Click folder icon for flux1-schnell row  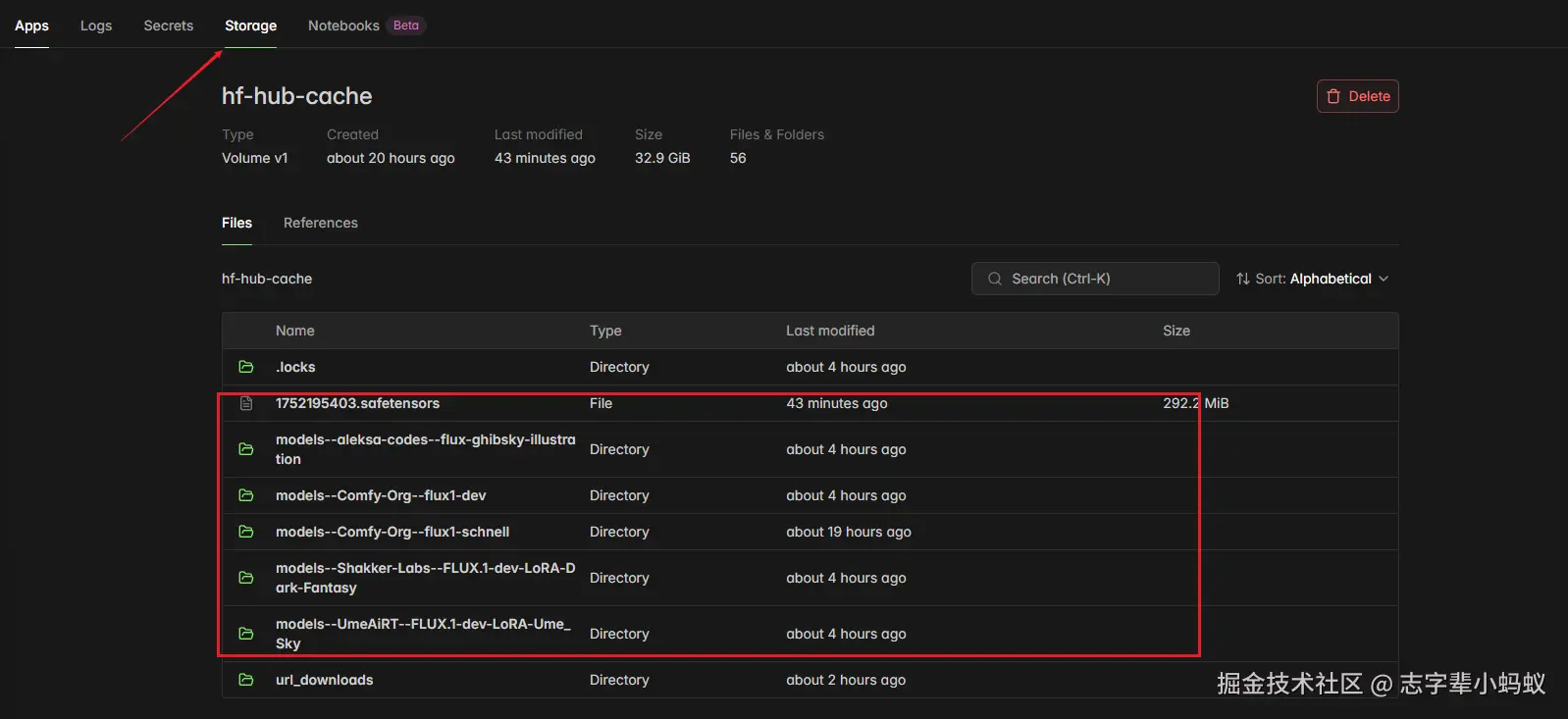click(246, 532)
